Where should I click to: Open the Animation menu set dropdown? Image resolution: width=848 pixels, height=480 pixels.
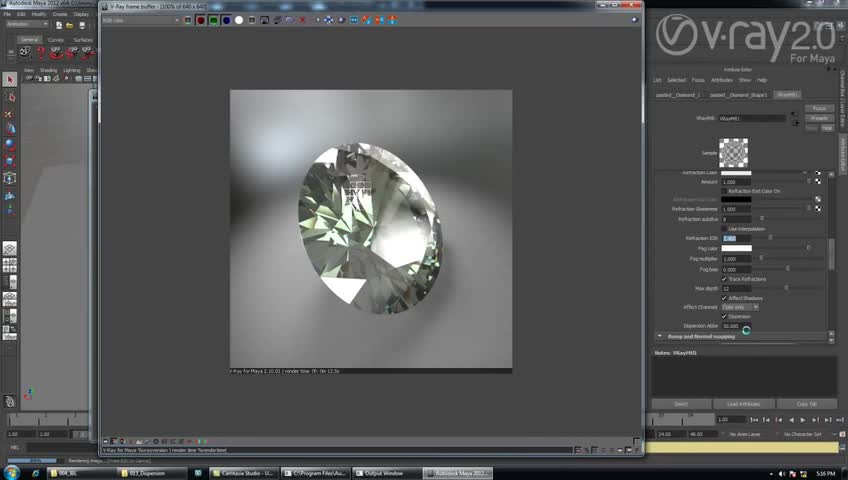point(27,24)
